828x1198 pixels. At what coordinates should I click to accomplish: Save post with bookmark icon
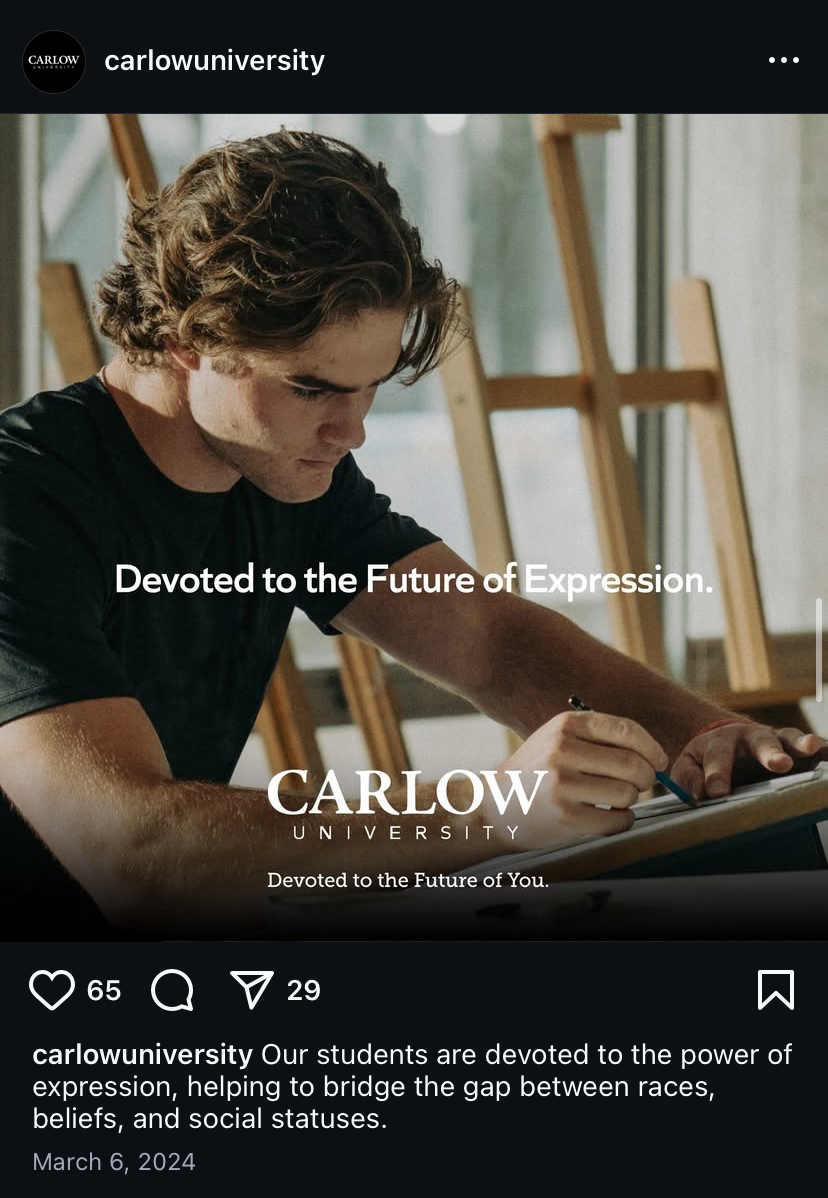[776, 990]
